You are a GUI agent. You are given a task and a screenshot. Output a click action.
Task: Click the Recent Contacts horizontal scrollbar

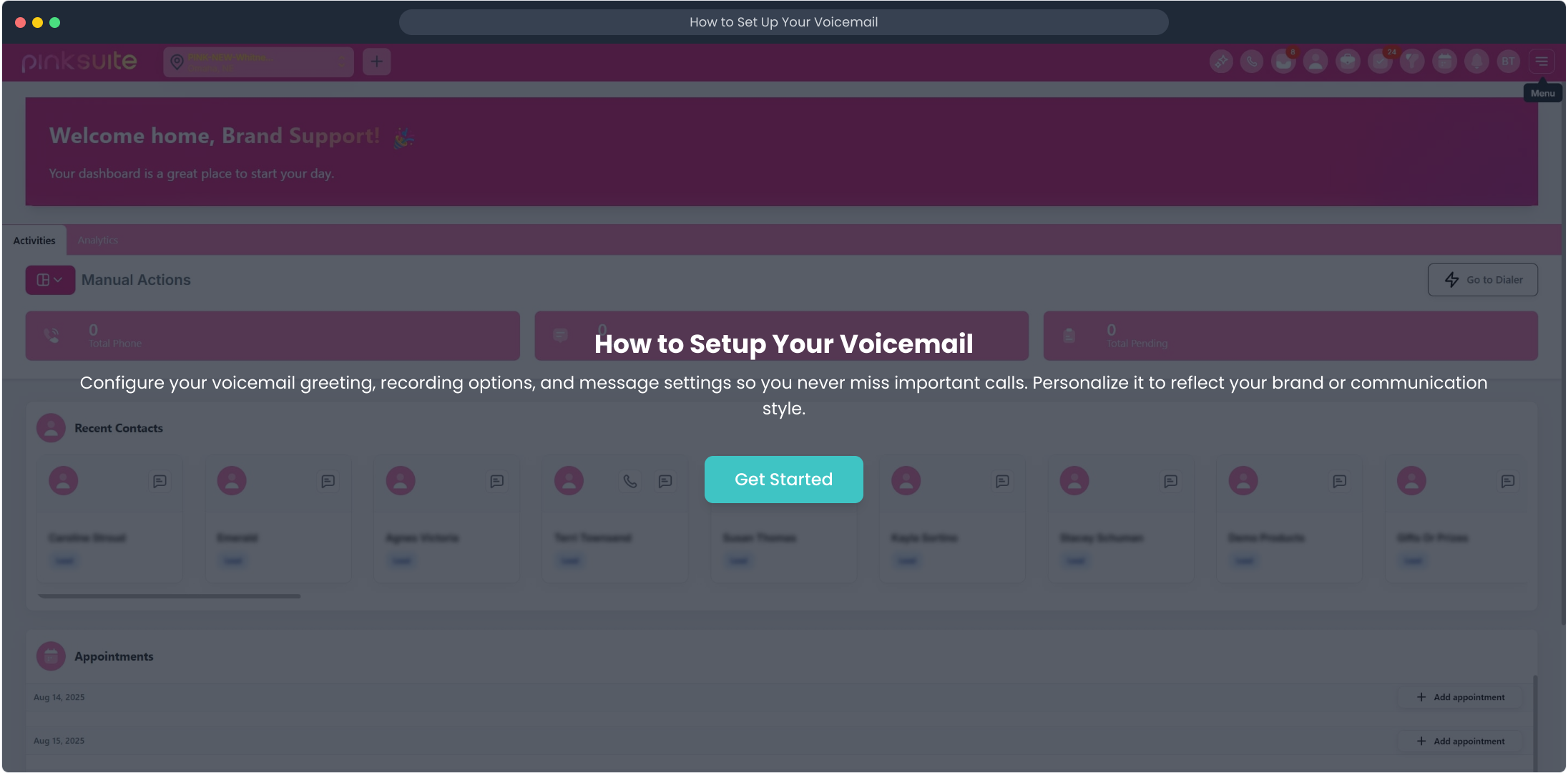tap(170, 595)
